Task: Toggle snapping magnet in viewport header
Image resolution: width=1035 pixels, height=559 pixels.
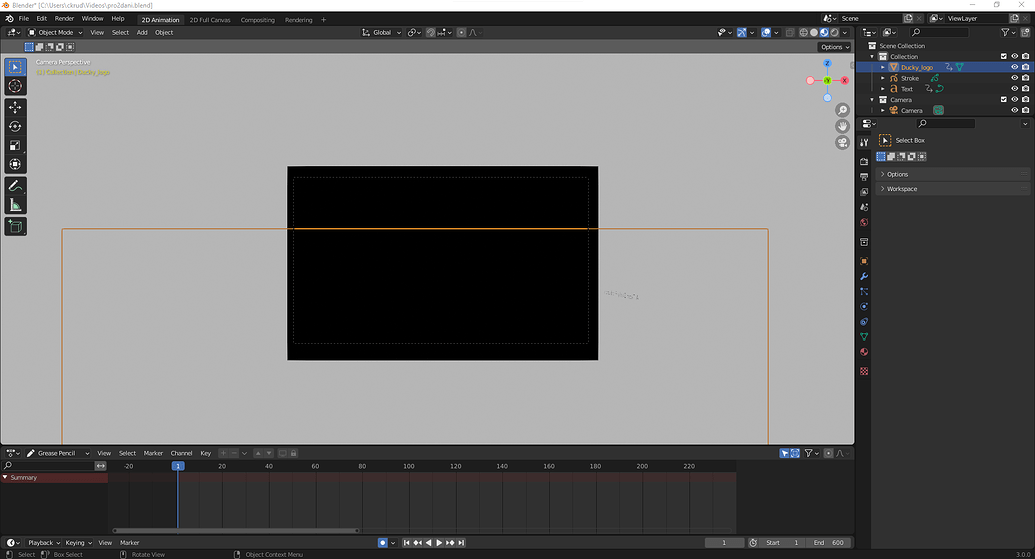Action: click(x=430, y=32)
